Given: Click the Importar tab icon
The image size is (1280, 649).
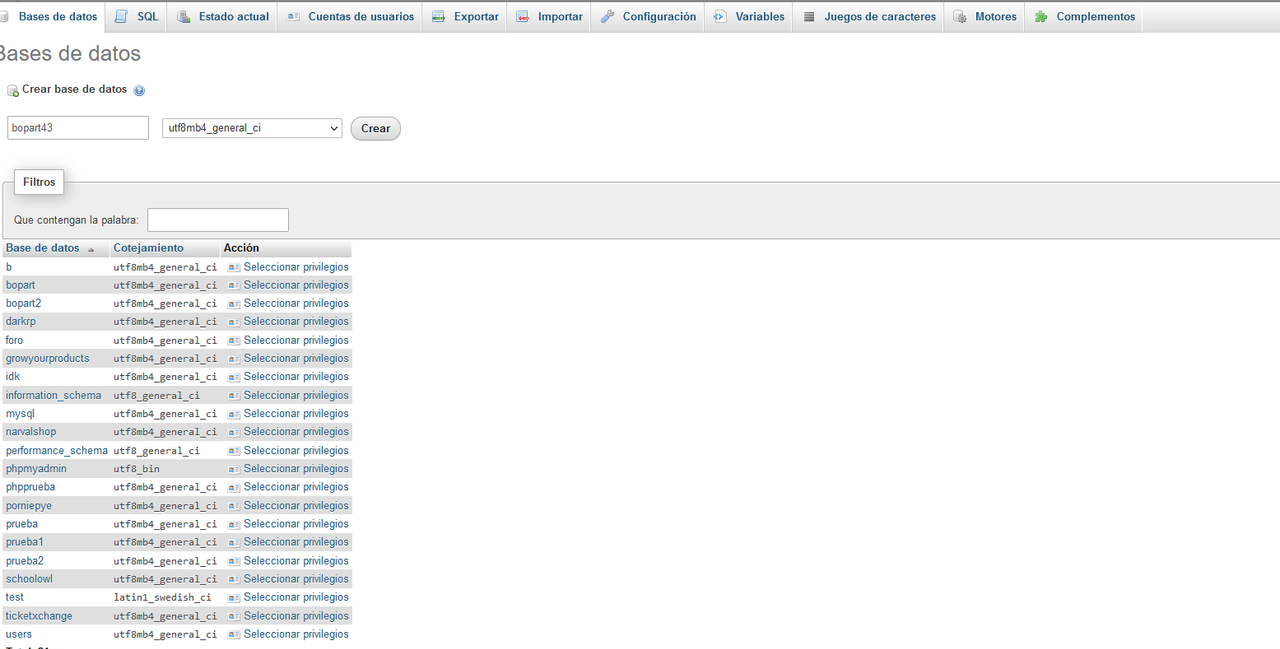Looking at the screenshot, I should tap(523, 17).
